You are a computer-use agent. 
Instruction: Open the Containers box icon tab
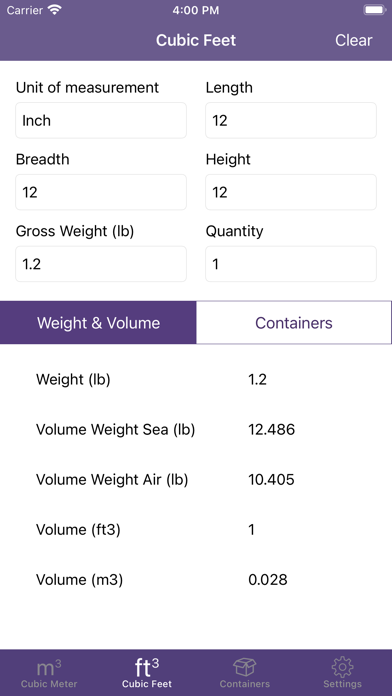pyautogui.click(x=245, y=667)
